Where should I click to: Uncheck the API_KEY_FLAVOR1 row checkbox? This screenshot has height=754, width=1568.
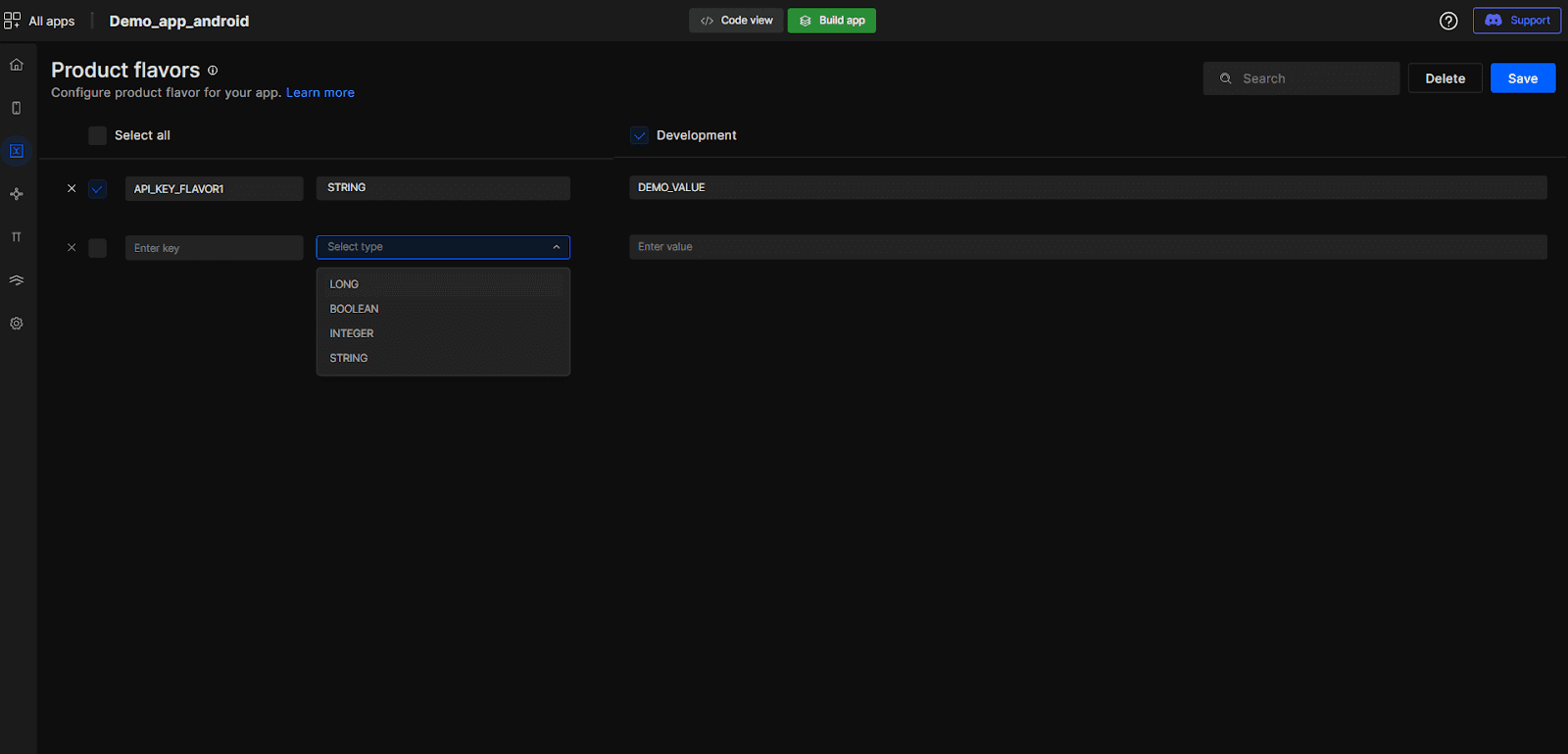click(98, 189)
